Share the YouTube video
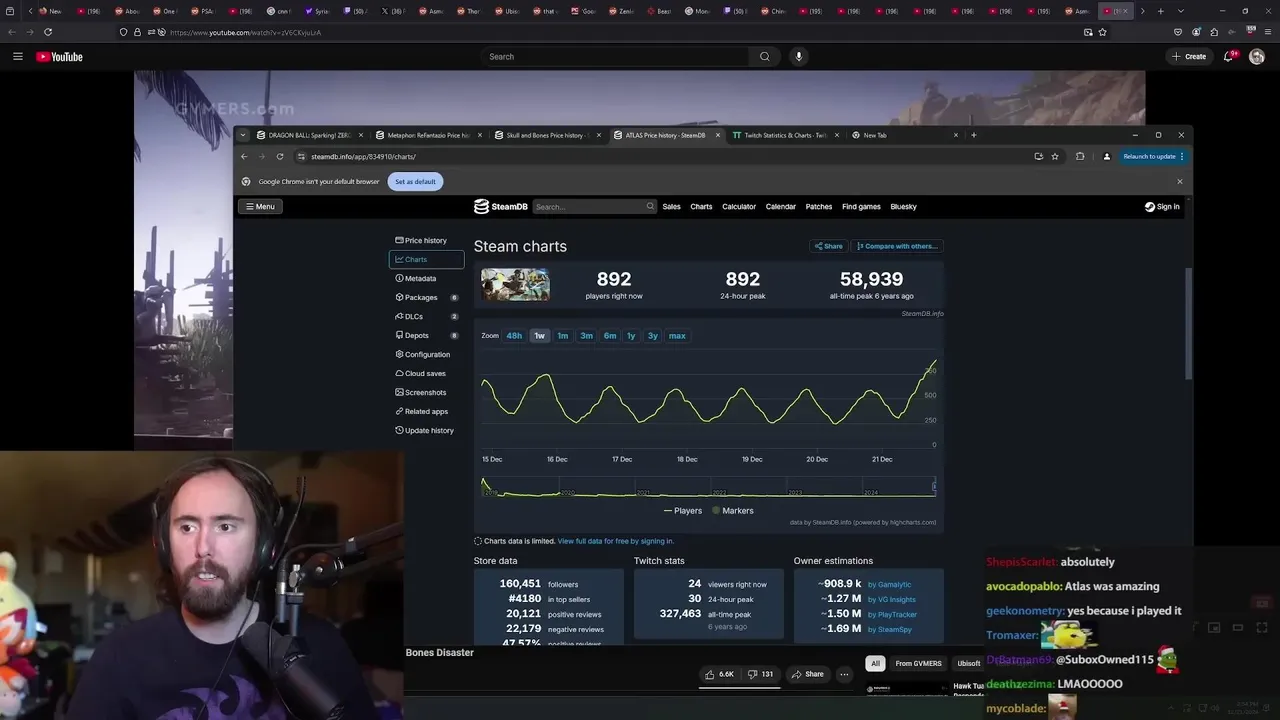The width and height of the screenshot is (1280, 720). point(807,674)
